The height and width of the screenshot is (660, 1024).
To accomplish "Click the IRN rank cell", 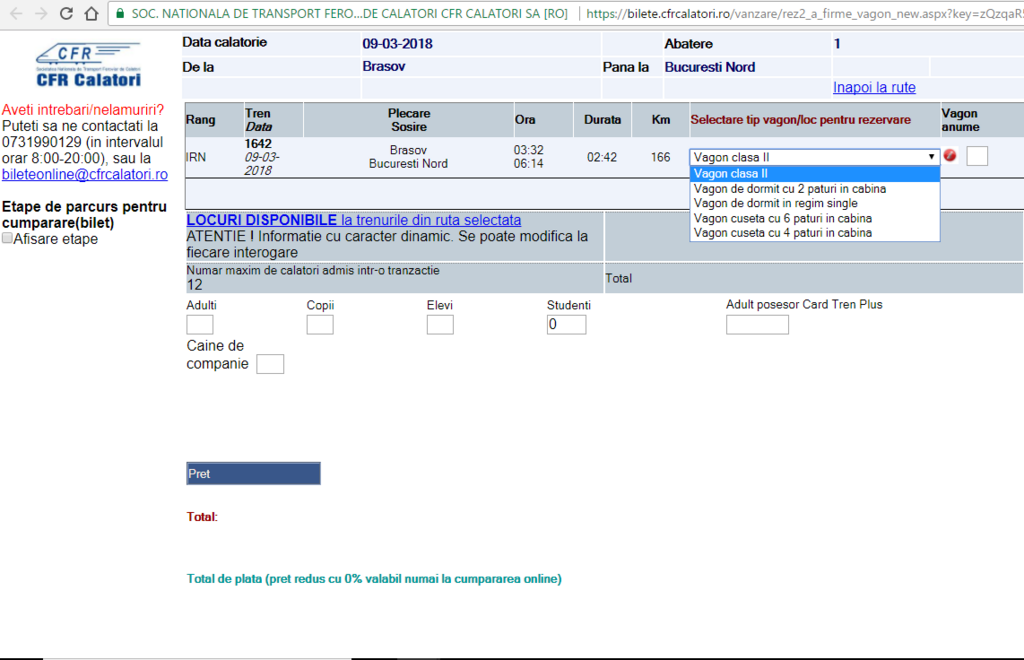I will click(x=196, y=157).
